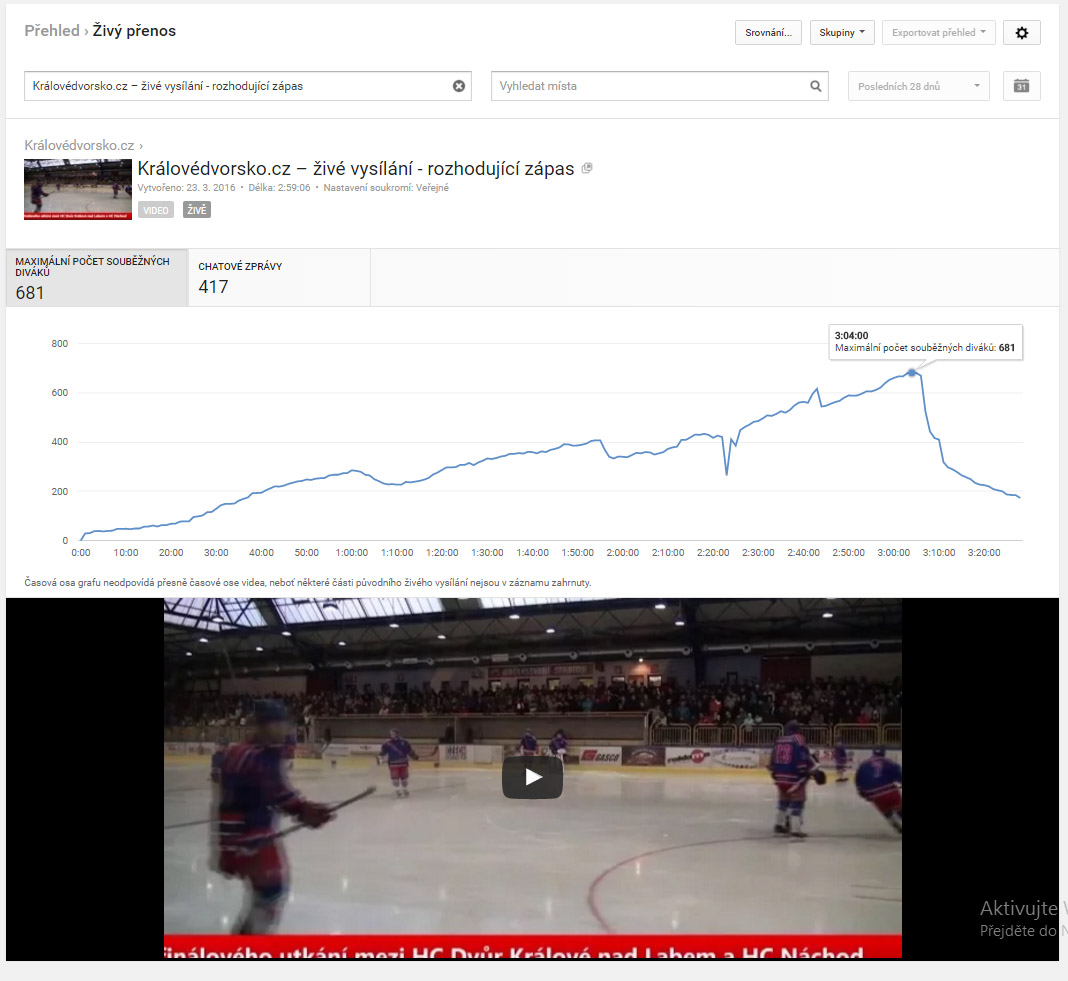Screen dimensions: 1068x981
Task: Open the settings gear icon
Action: (1021, 33)
